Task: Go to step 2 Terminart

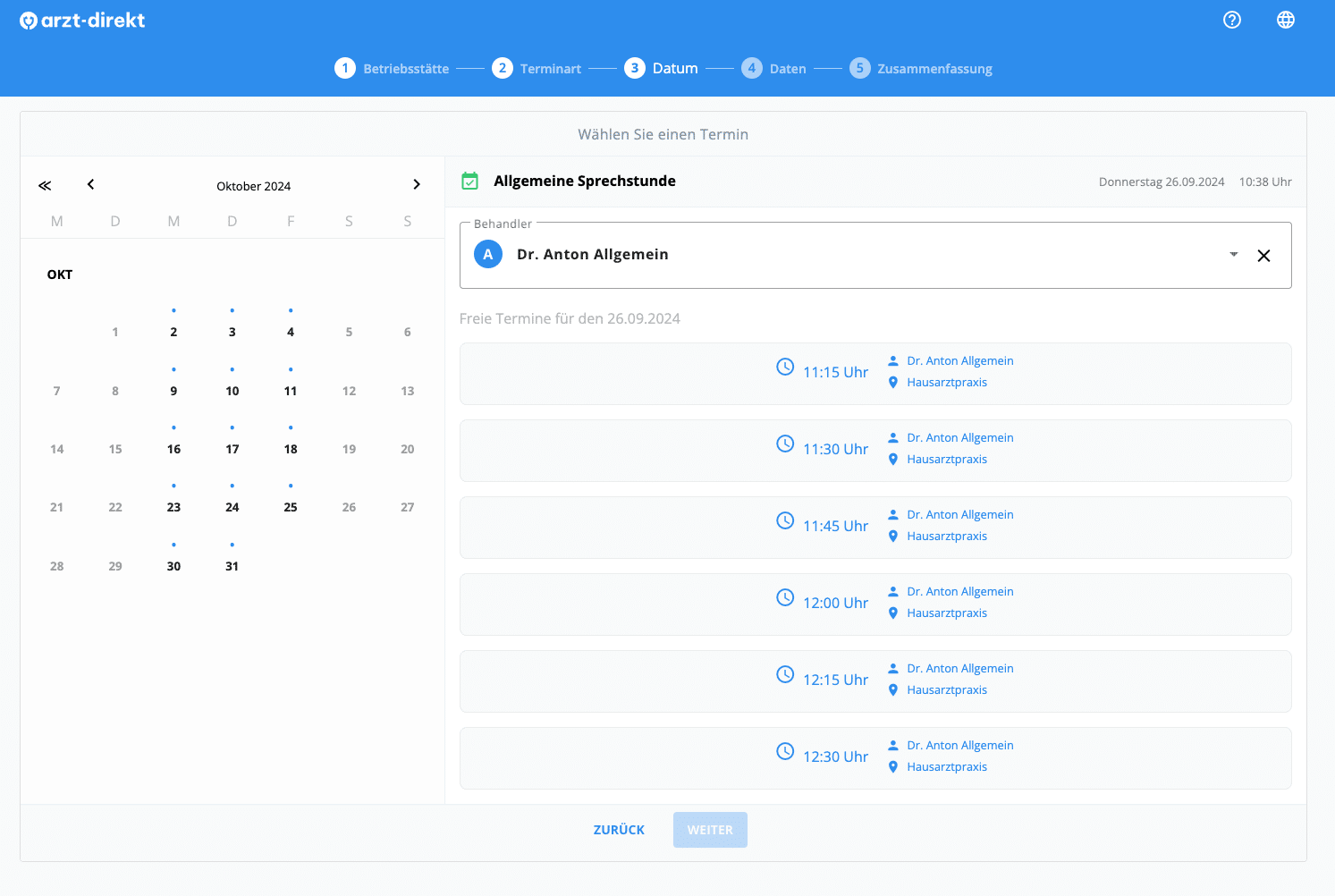Action: 537,68
